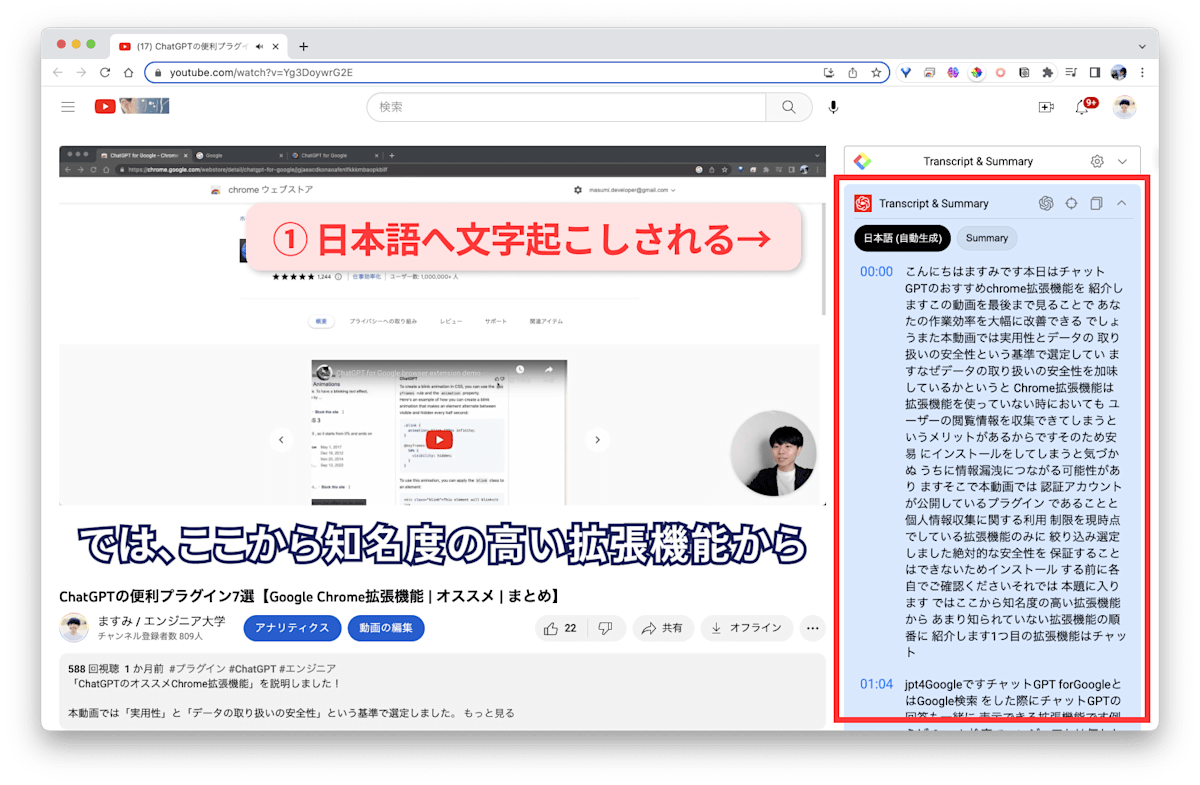Open channel ますみ / エンジニア大学

(x=161, y=620)
